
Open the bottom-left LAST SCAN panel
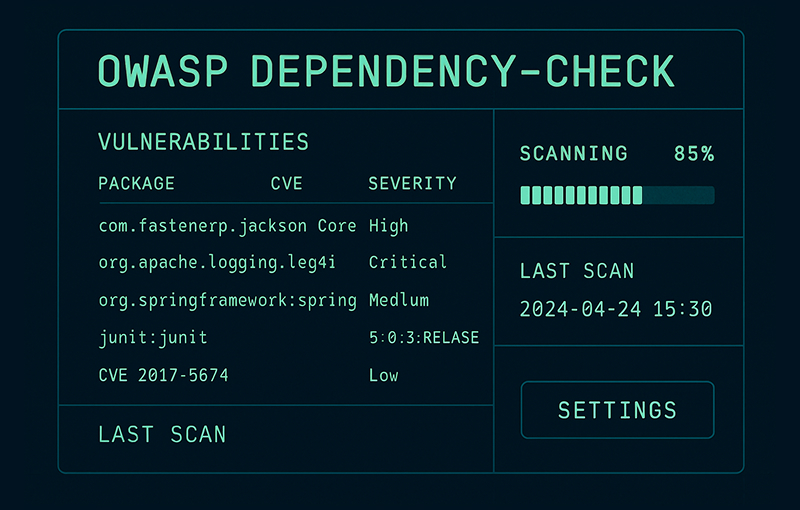[162, 435]
